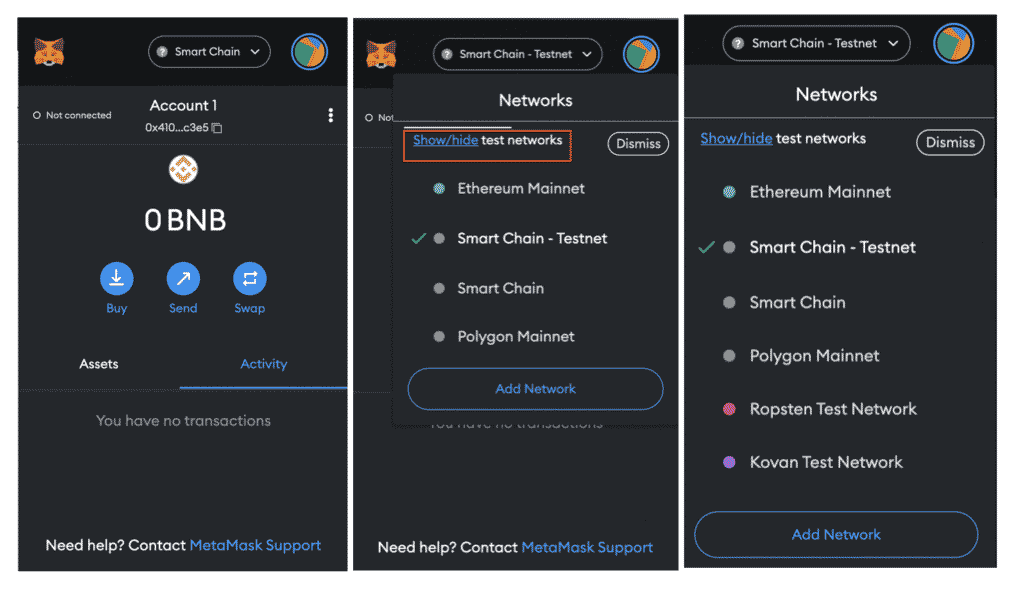Click Show/hide link highlighted in red

(x=445, y=140)
